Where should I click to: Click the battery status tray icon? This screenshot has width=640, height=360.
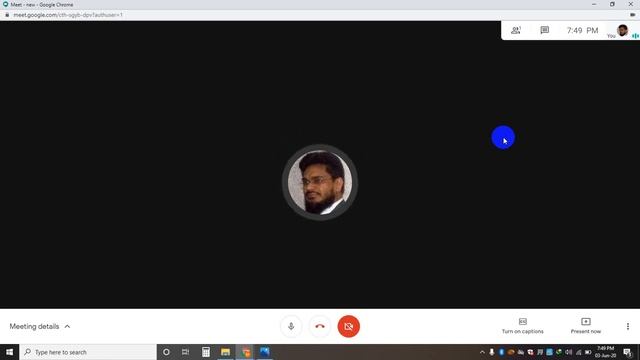pos(588,352)
